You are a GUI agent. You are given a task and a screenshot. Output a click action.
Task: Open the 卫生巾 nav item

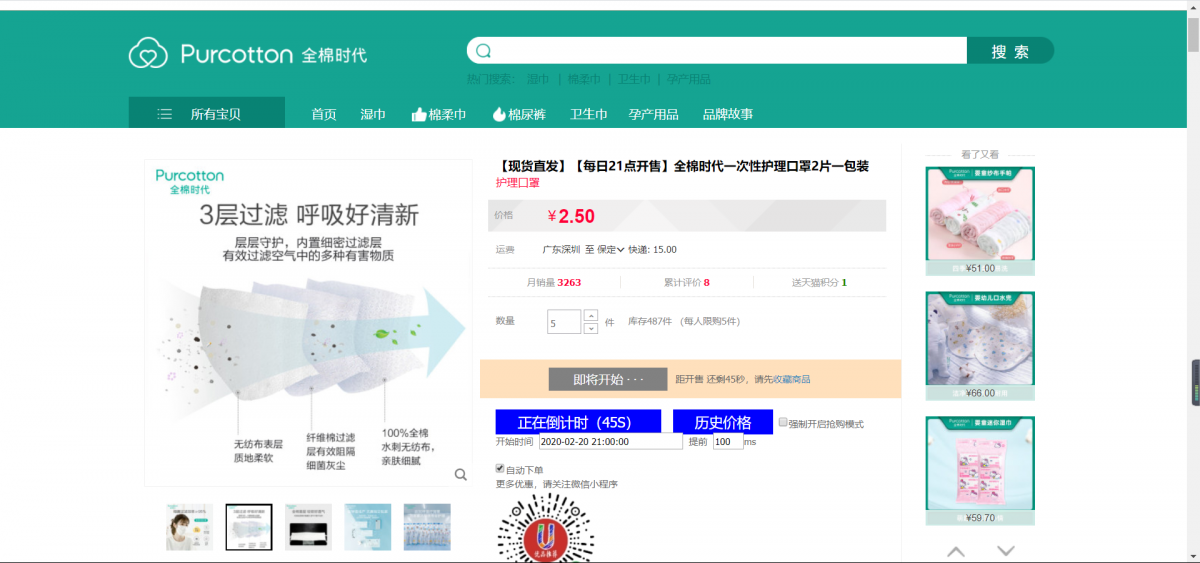(x=589, y=114)
